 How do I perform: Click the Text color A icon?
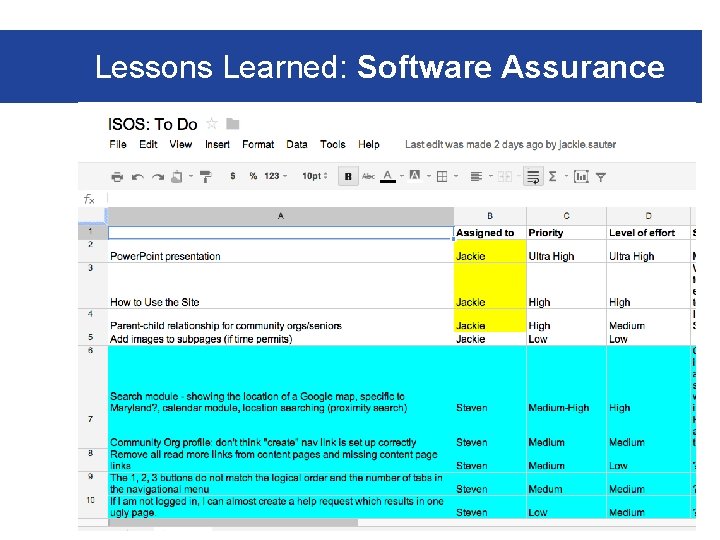click(388, 176)
